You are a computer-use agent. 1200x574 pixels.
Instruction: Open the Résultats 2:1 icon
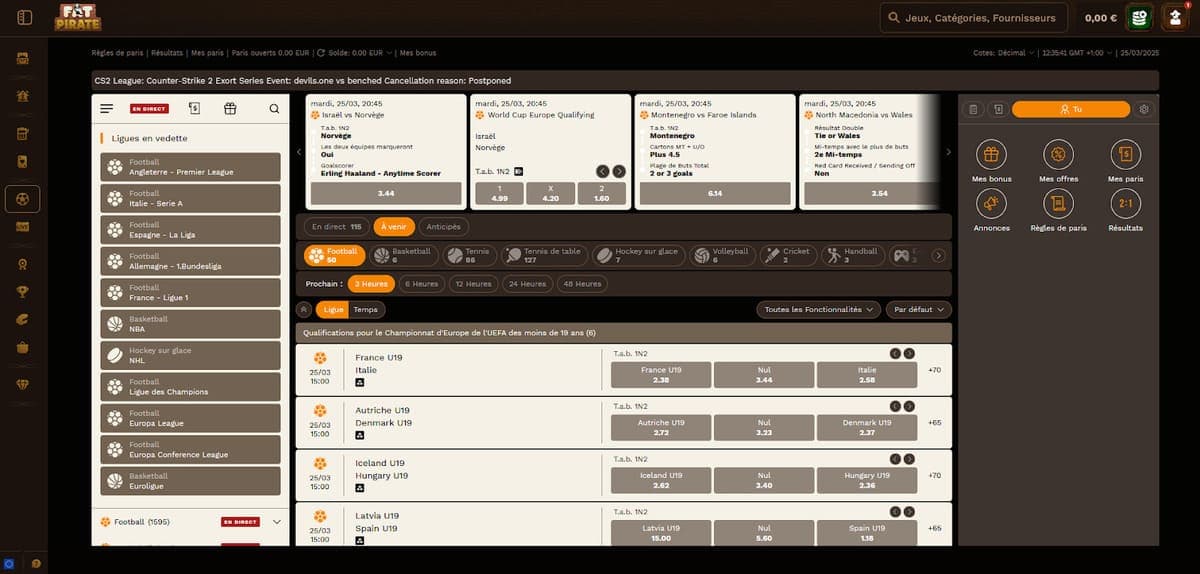point(1126,203)
